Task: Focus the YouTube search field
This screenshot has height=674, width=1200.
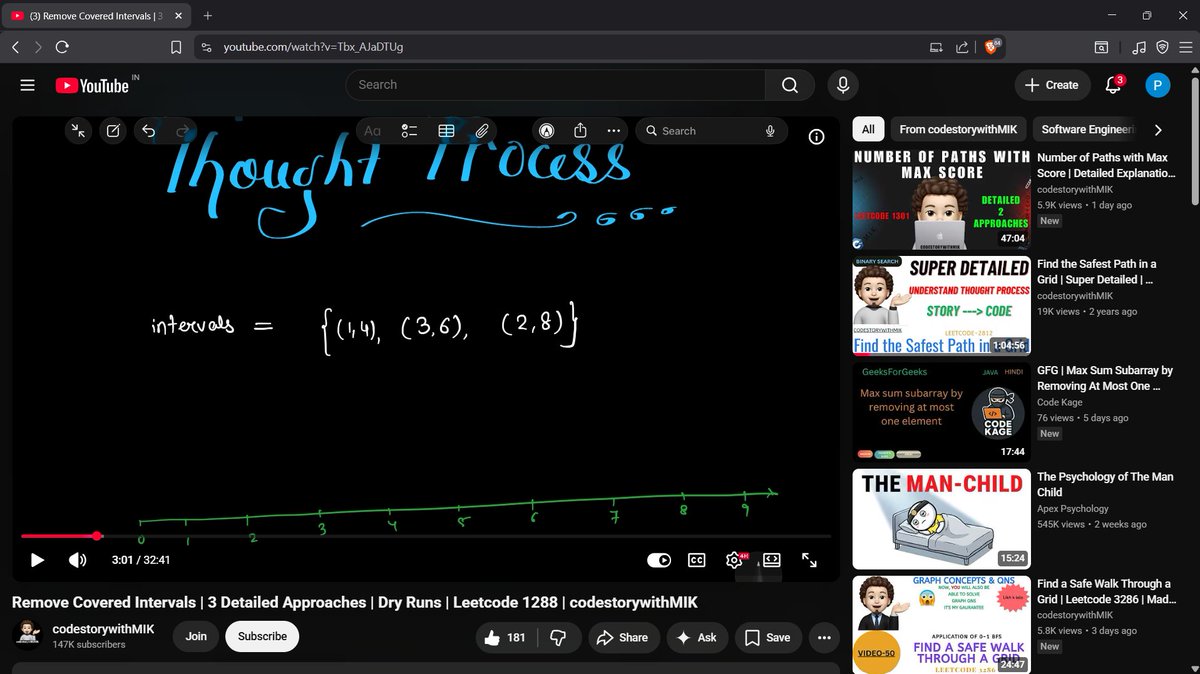Action: coord(555,85)
